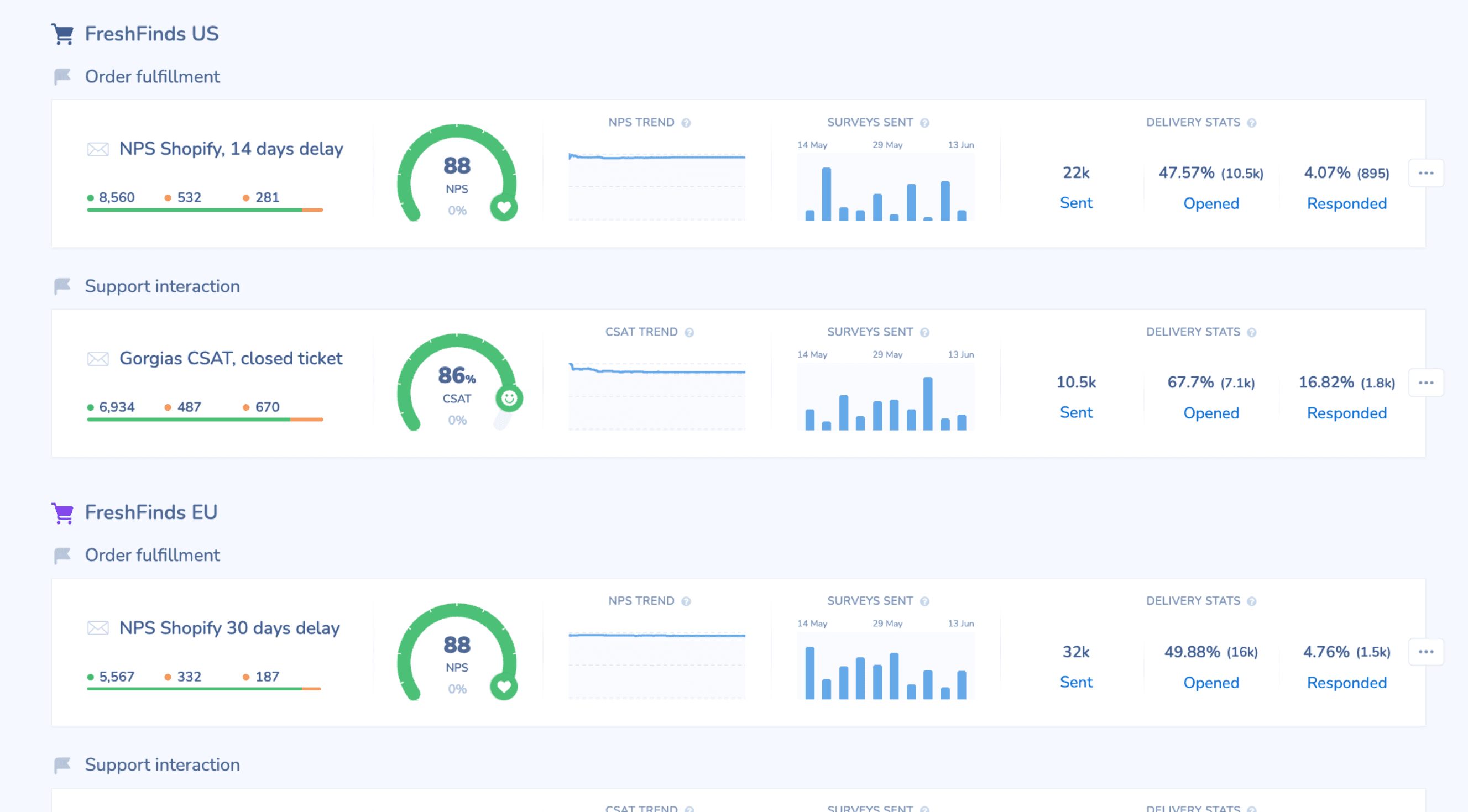Click the flag icon beside FreshFinds US Order fulfillment

pos(62,76)
